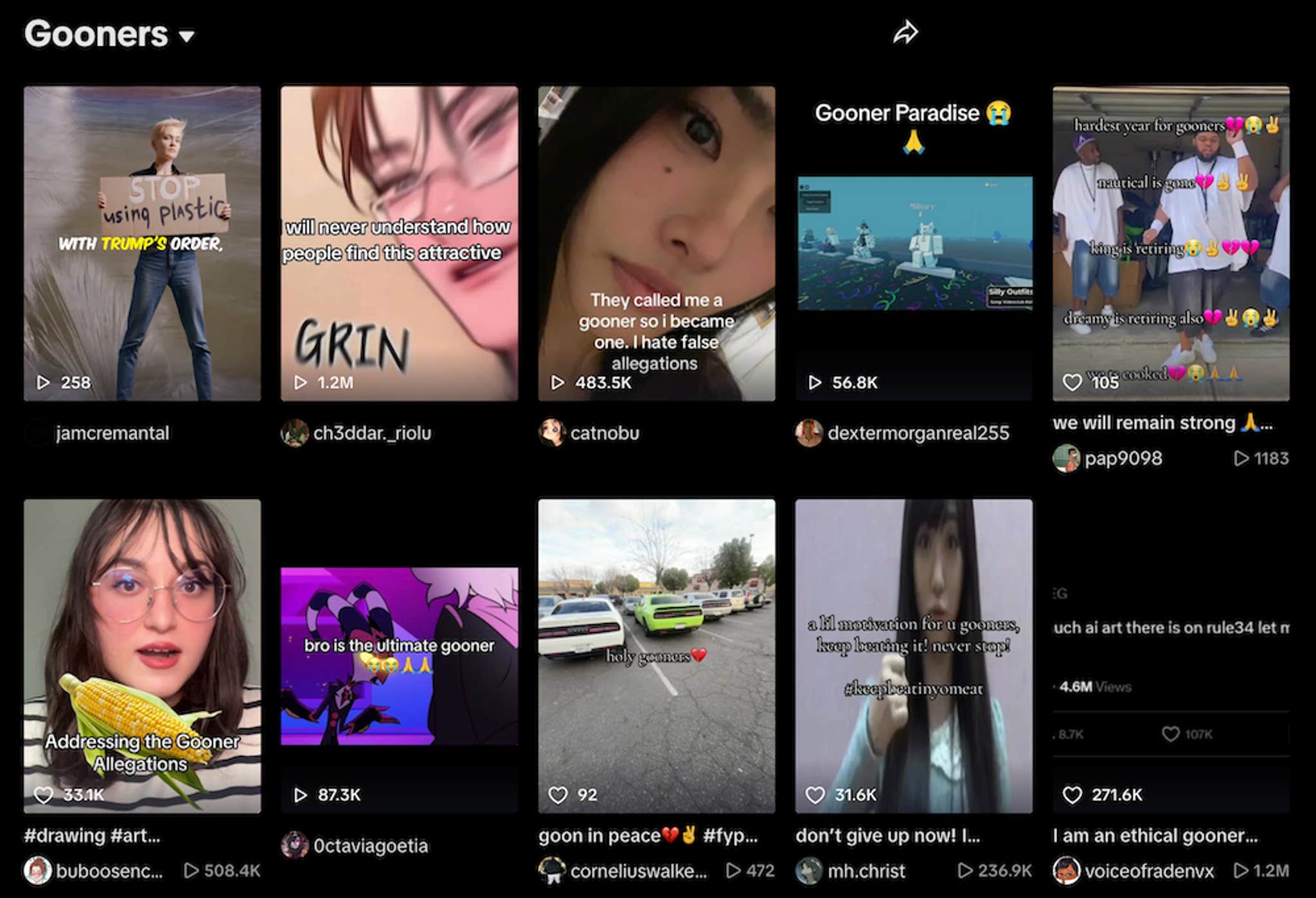Click heart icon on holy gooners video
Image resolution: width=1316 pixels, height=898 pixels.
point(558,795)
